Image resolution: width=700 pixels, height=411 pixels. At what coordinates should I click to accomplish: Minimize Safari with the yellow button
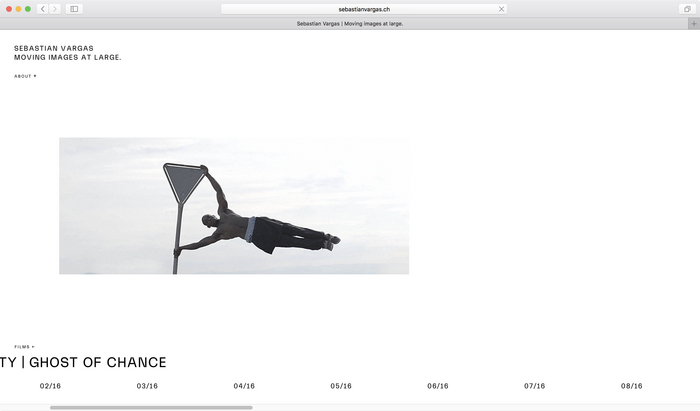[x=18, y=9]
